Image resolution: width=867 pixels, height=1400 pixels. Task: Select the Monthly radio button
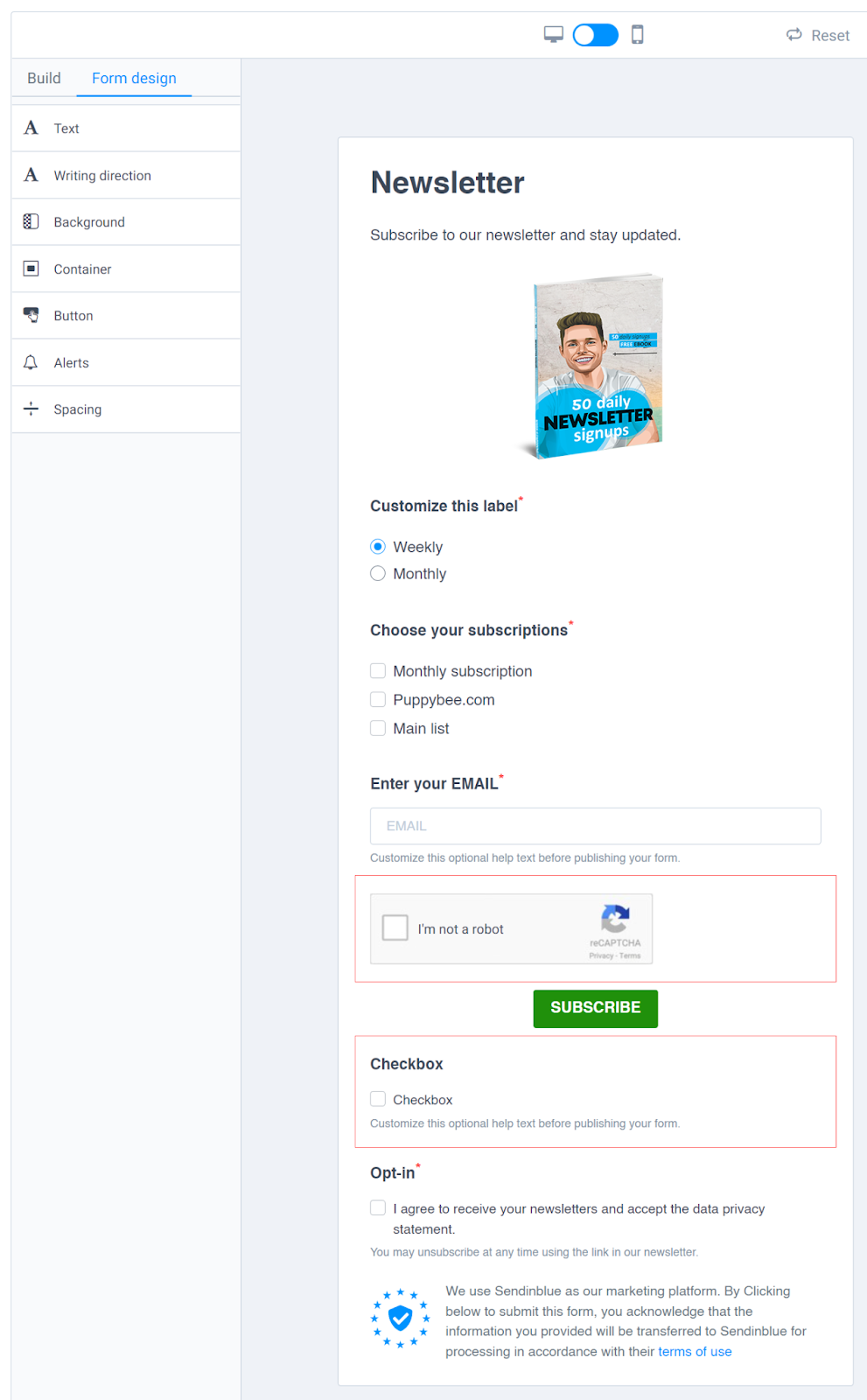pos(378,574)
